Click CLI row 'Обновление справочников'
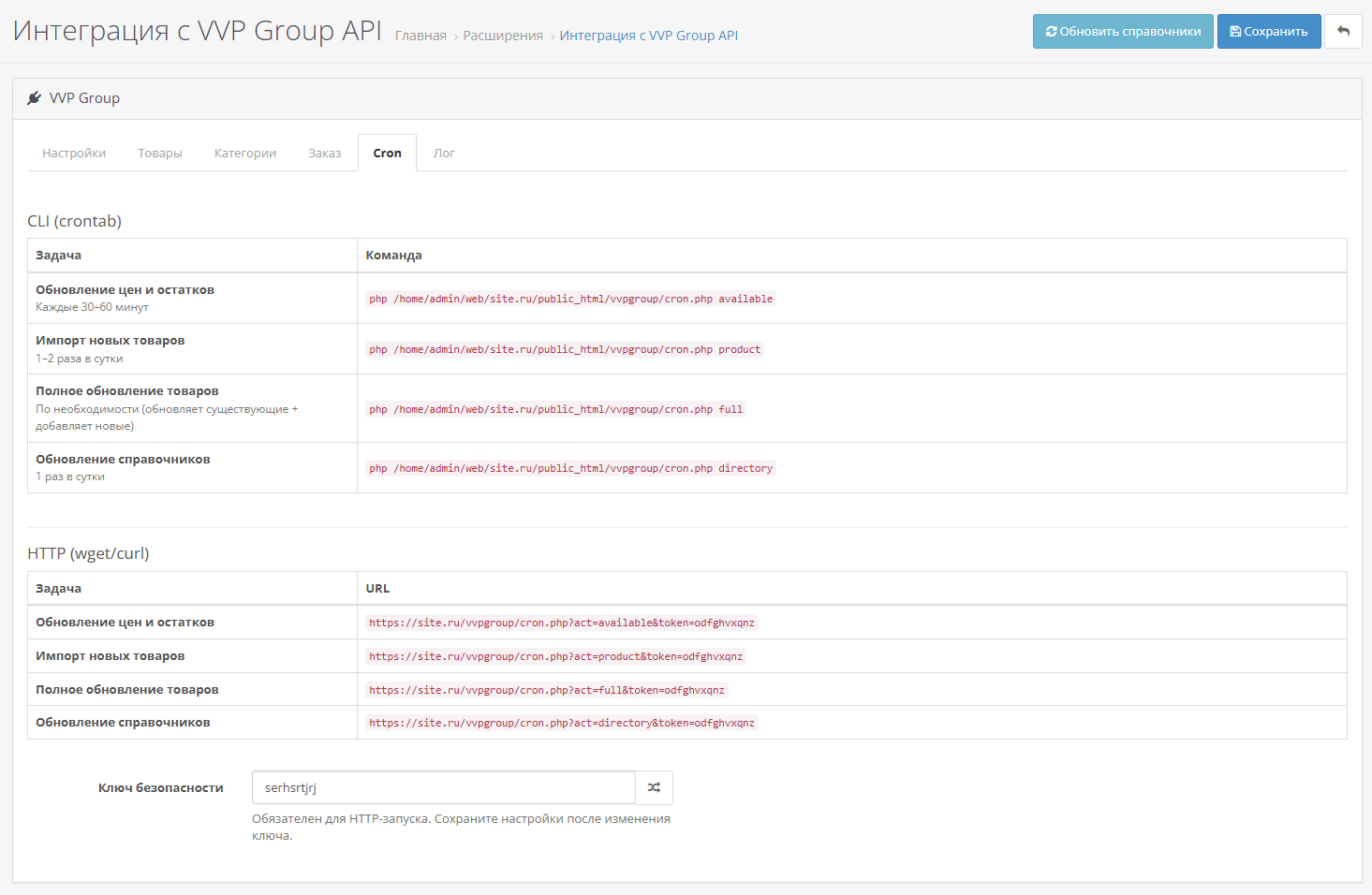 (x=686, y=468)
